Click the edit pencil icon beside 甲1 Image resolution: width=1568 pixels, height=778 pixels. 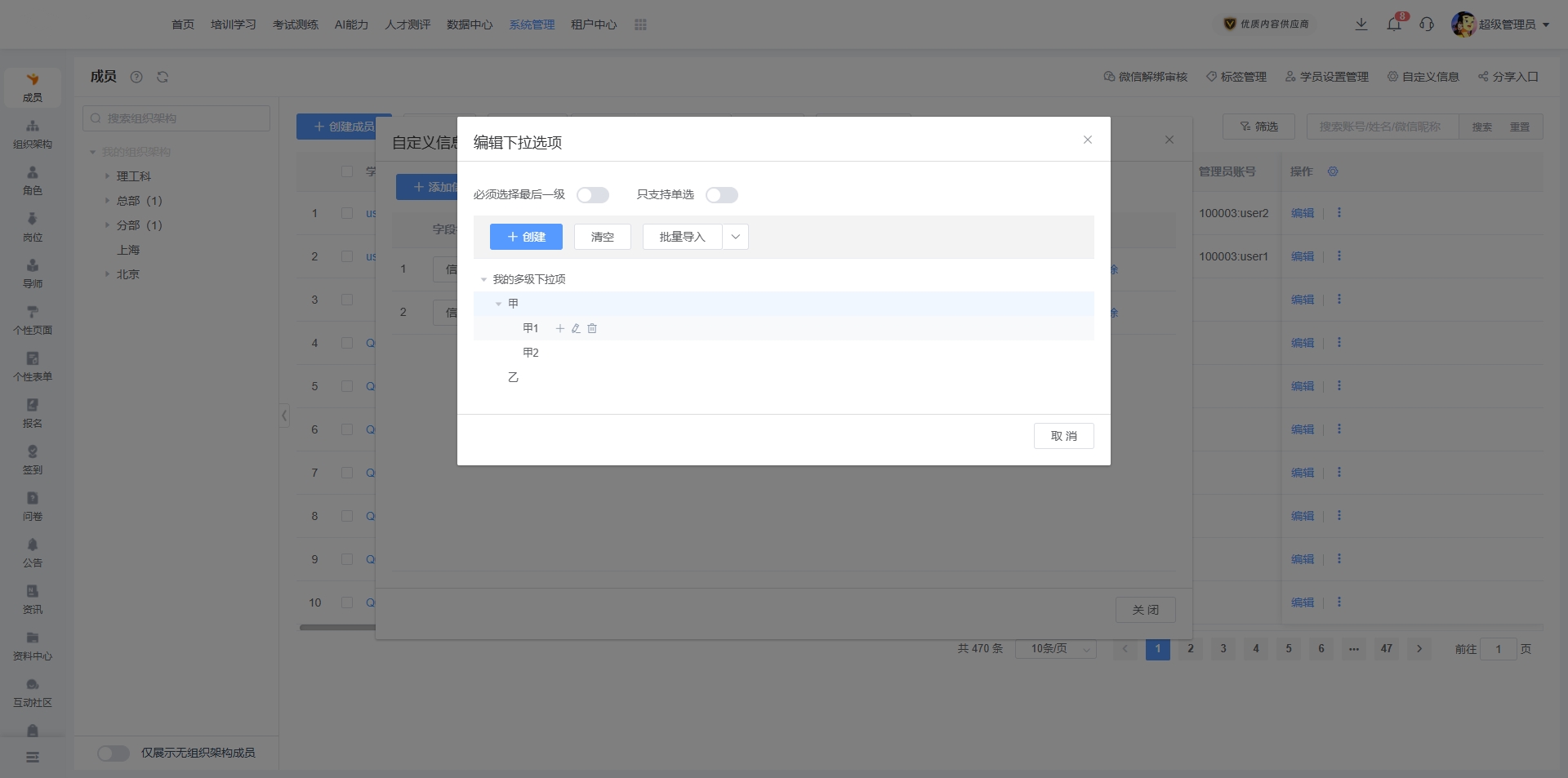point(576,328)
